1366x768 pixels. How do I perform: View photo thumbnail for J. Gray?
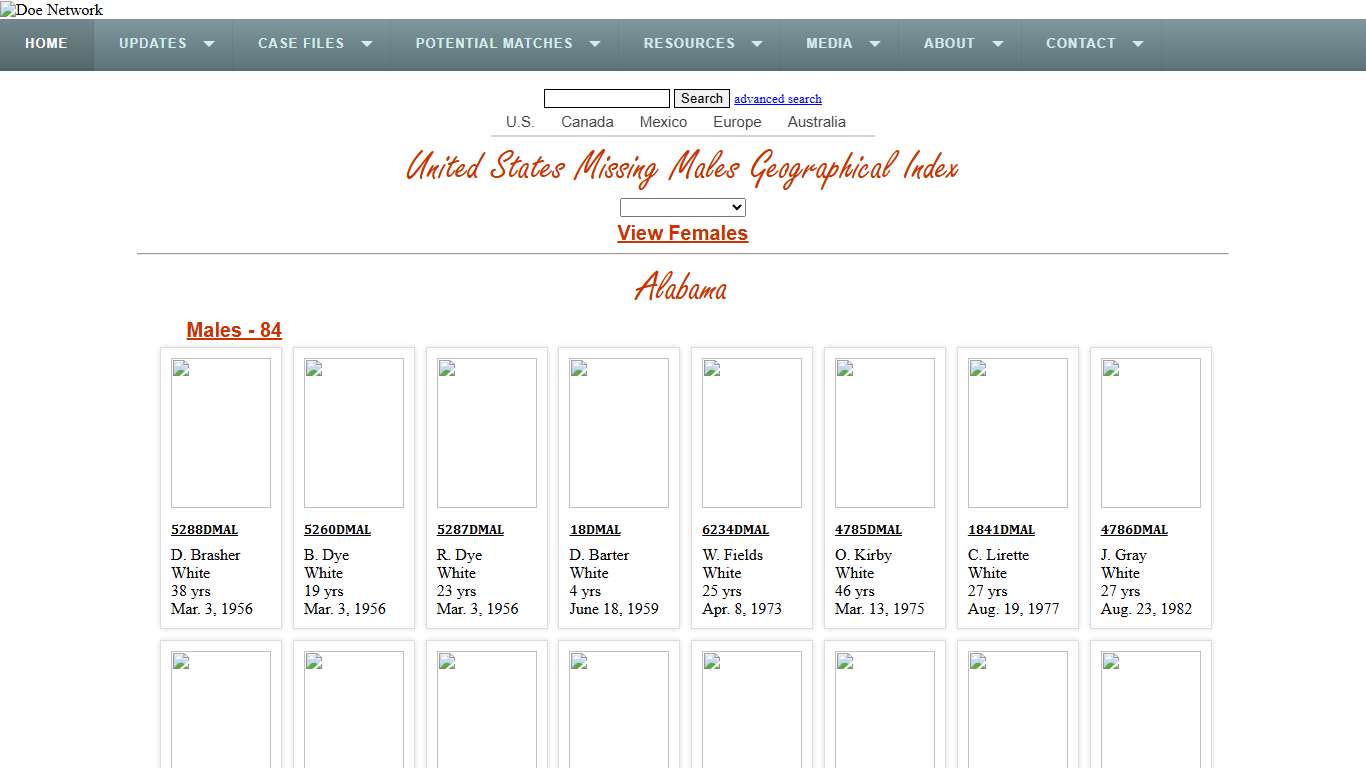point(1151,433)
